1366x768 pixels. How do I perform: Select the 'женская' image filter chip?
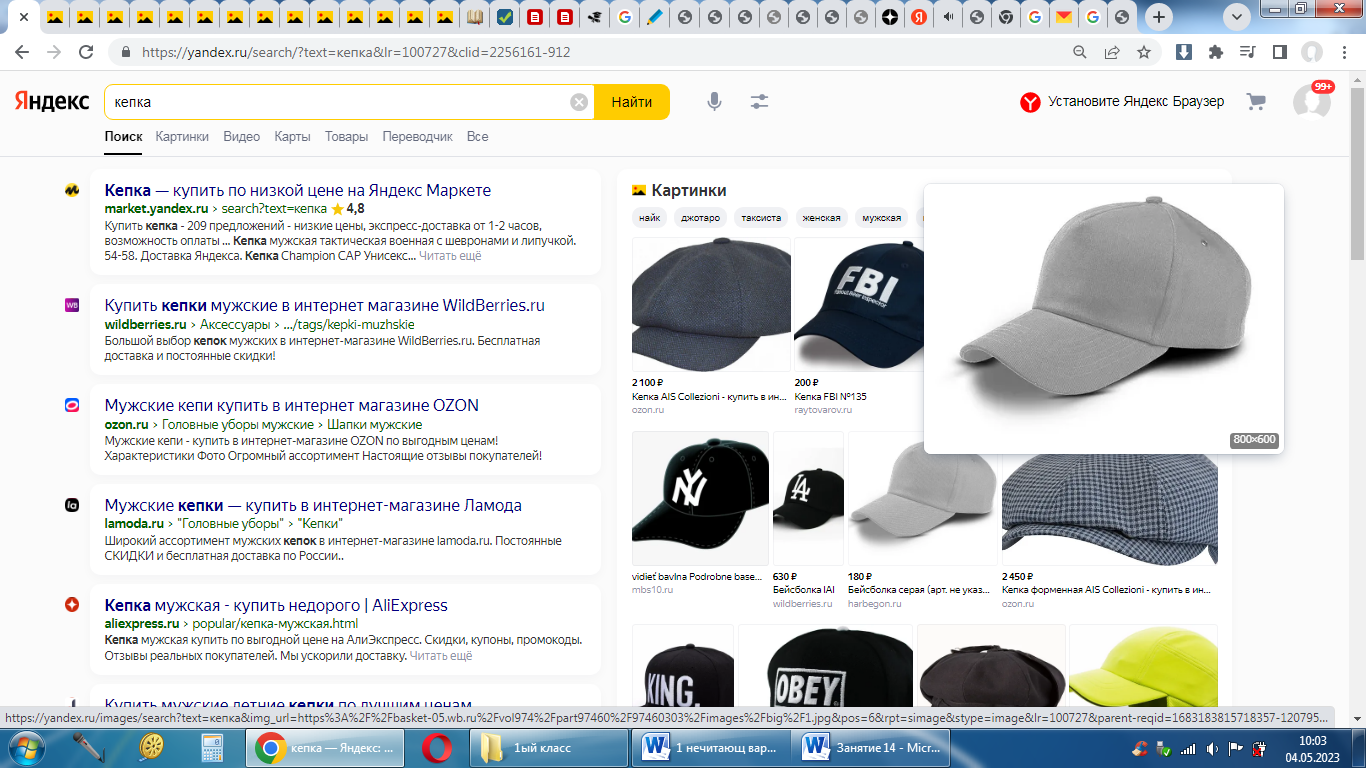[821, 218]
